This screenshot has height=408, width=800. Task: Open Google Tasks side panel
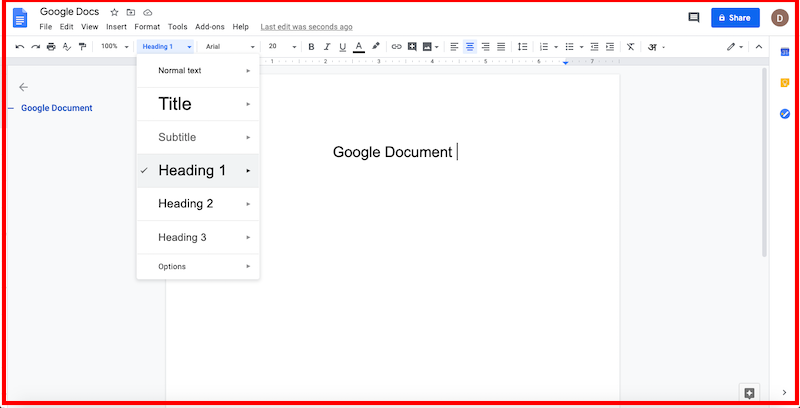(785, 114)
